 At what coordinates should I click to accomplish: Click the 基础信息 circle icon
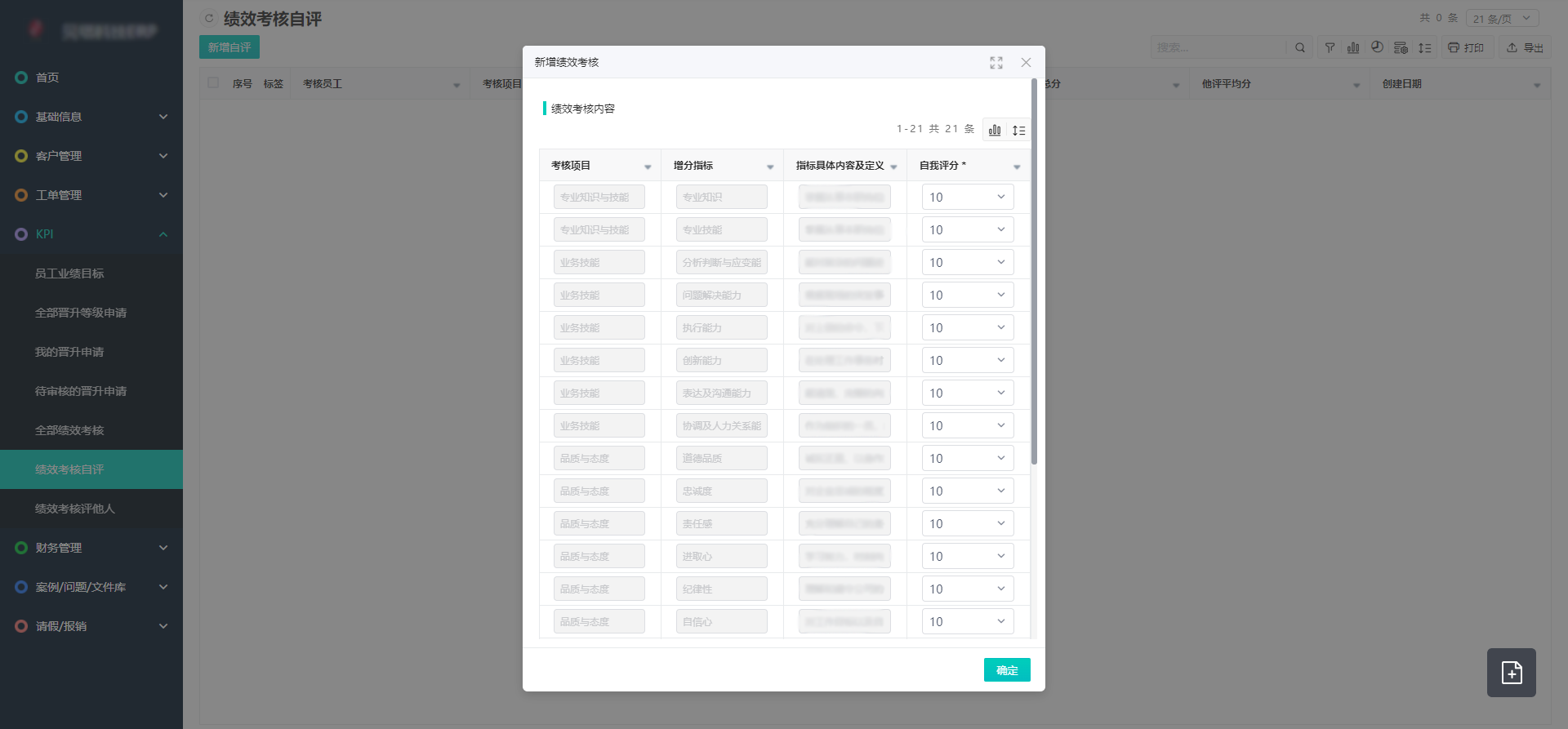coord(21,117)
